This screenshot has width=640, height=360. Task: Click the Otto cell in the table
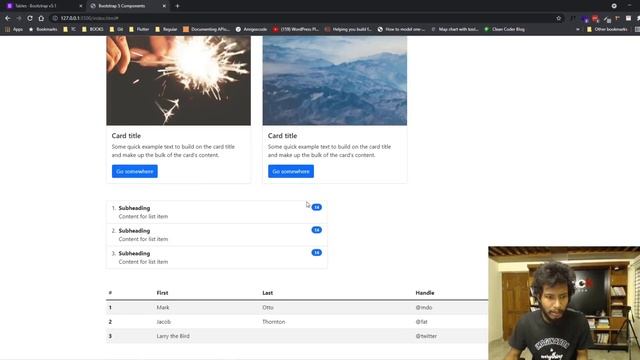point(268,308)
